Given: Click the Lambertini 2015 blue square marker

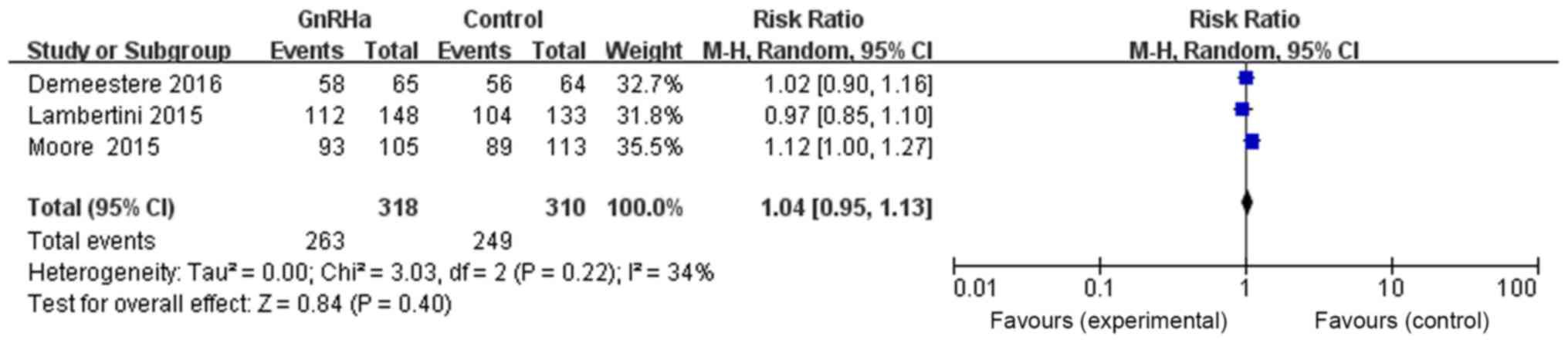Looking at the screenshot, I should pyautogui.click(x=1241, y=110).
